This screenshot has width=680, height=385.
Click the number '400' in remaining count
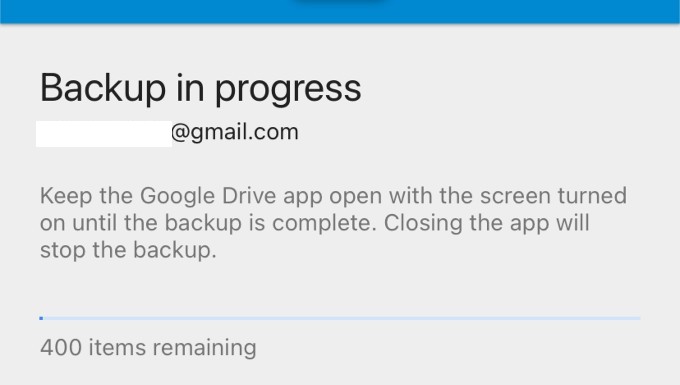tap(61, 348)
